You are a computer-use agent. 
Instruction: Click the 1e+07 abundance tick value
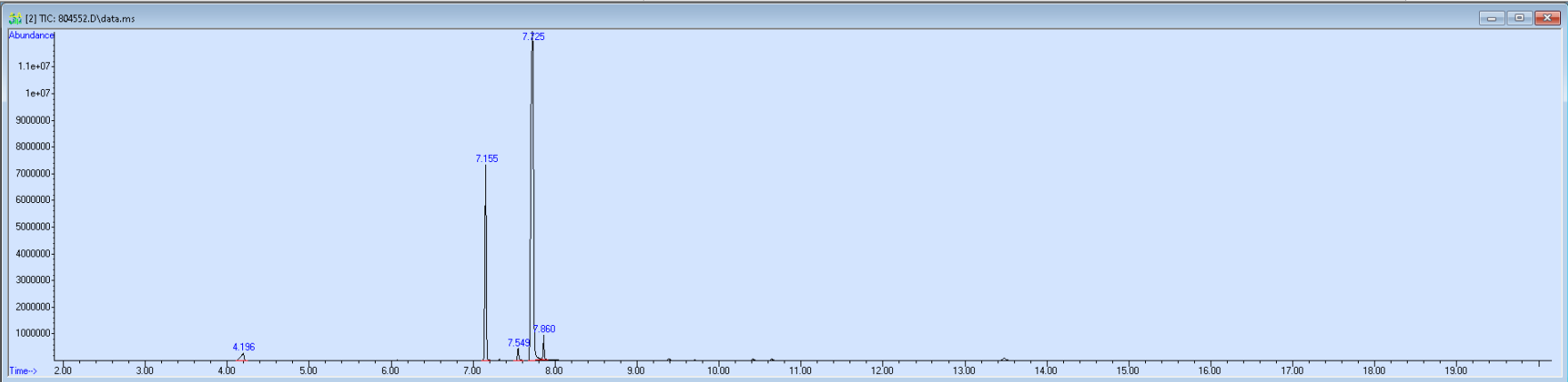[38, 93]
